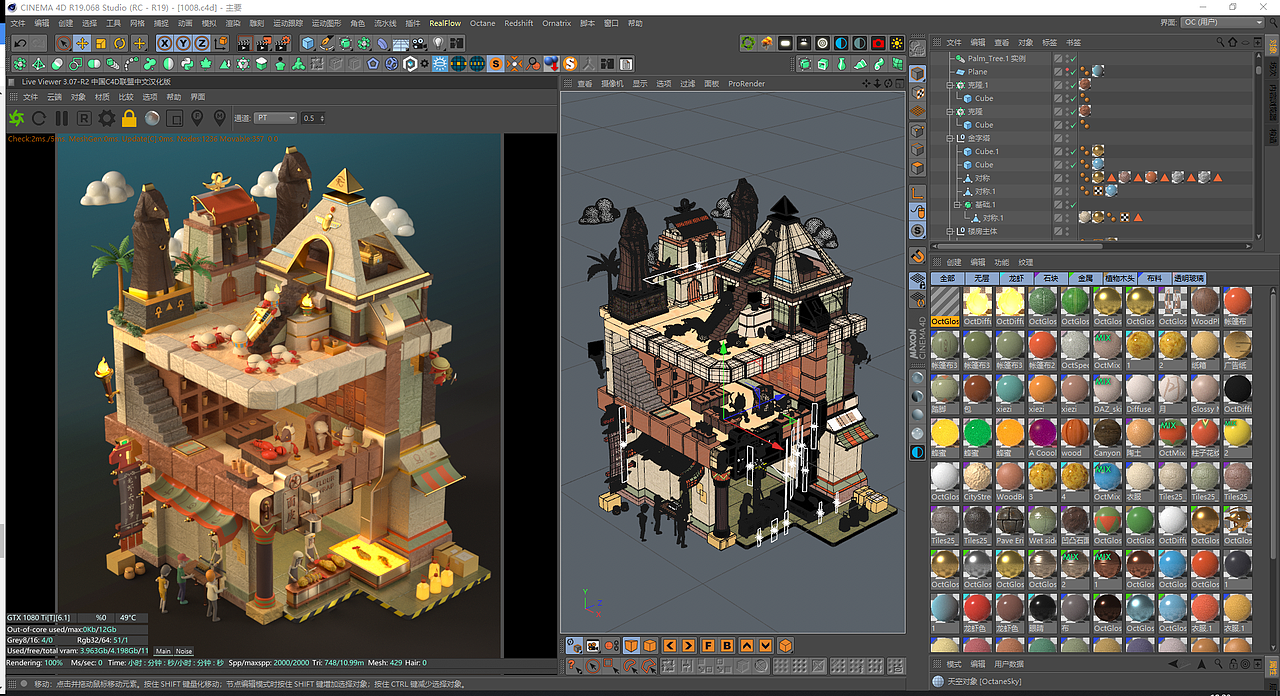Open the Edit Render Settings icon
The width and height of the screenshot is (1280, 696).
point(283,43)
